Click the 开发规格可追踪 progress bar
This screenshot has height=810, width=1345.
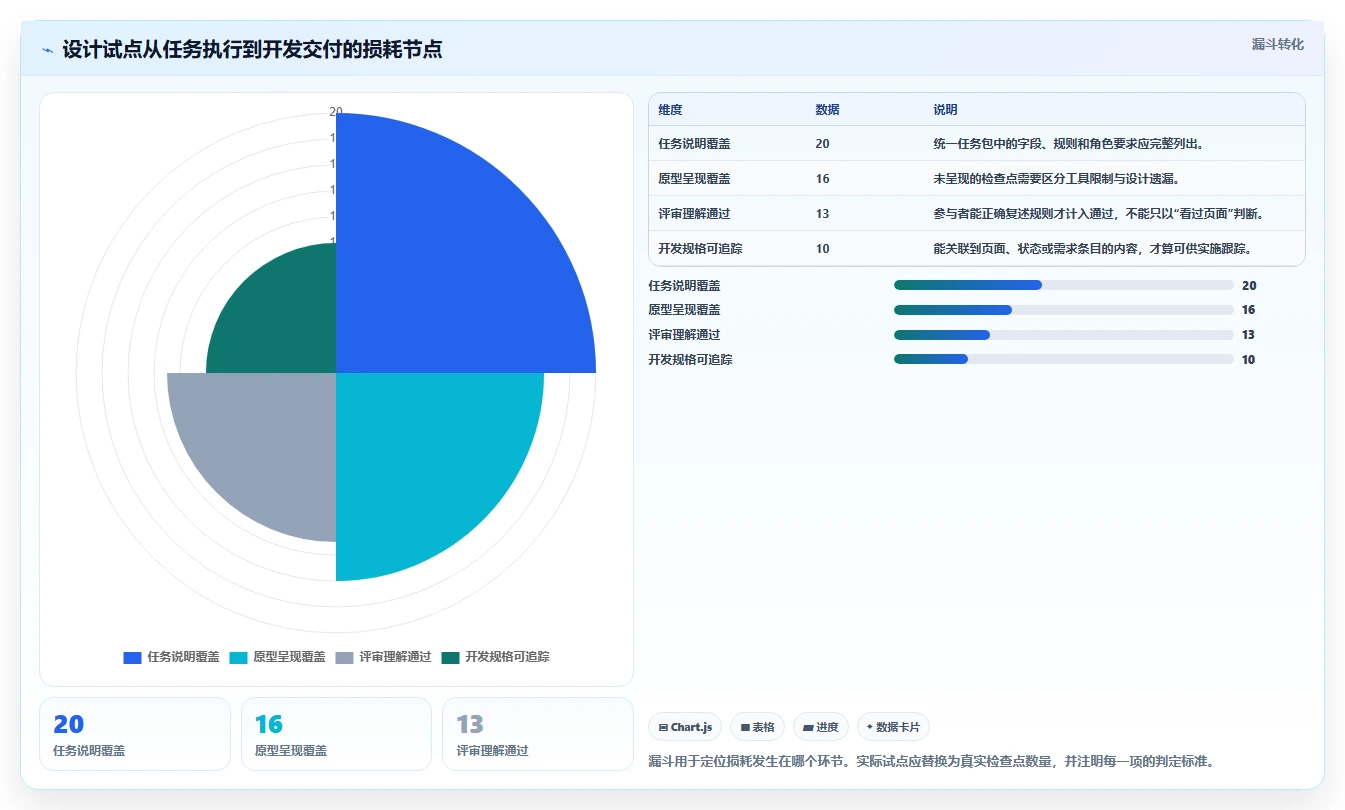(1063, 360)
